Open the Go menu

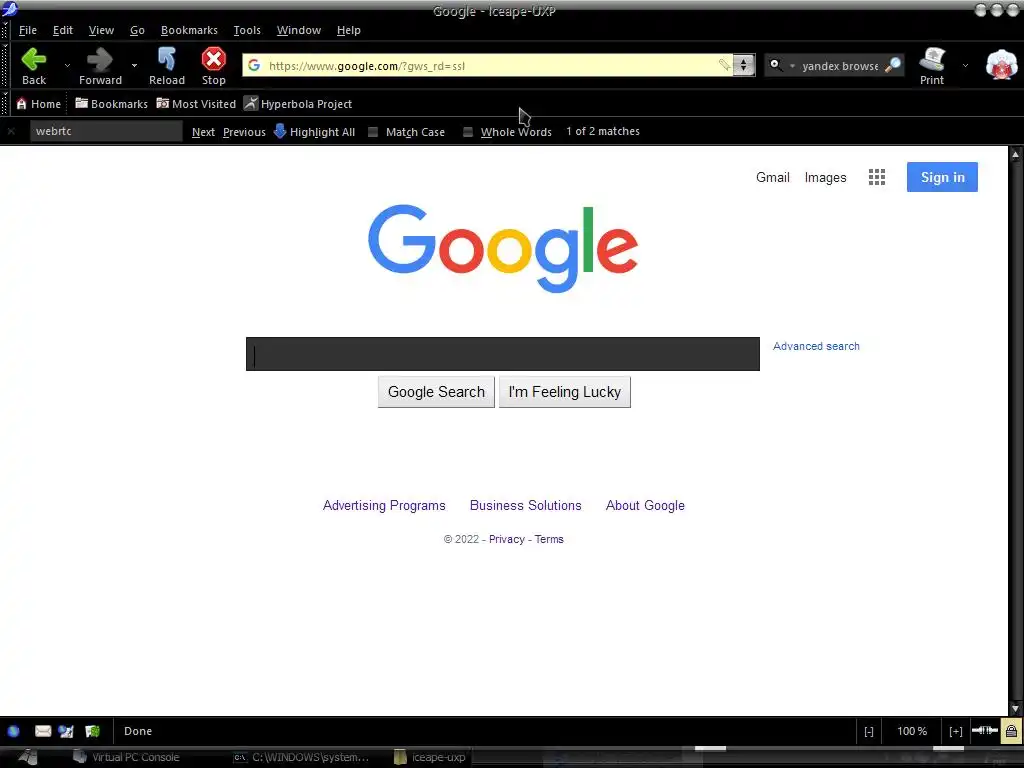[x=137, y=30]
